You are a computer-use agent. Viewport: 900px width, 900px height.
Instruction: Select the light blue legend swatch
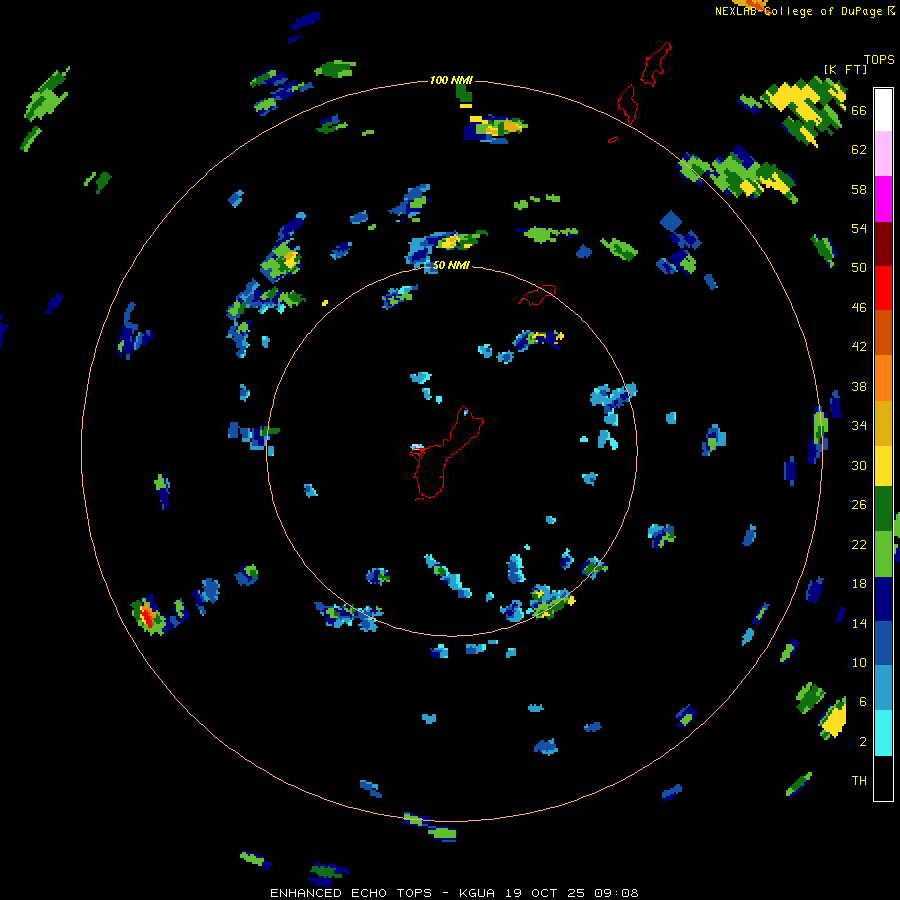click(883, 688)
